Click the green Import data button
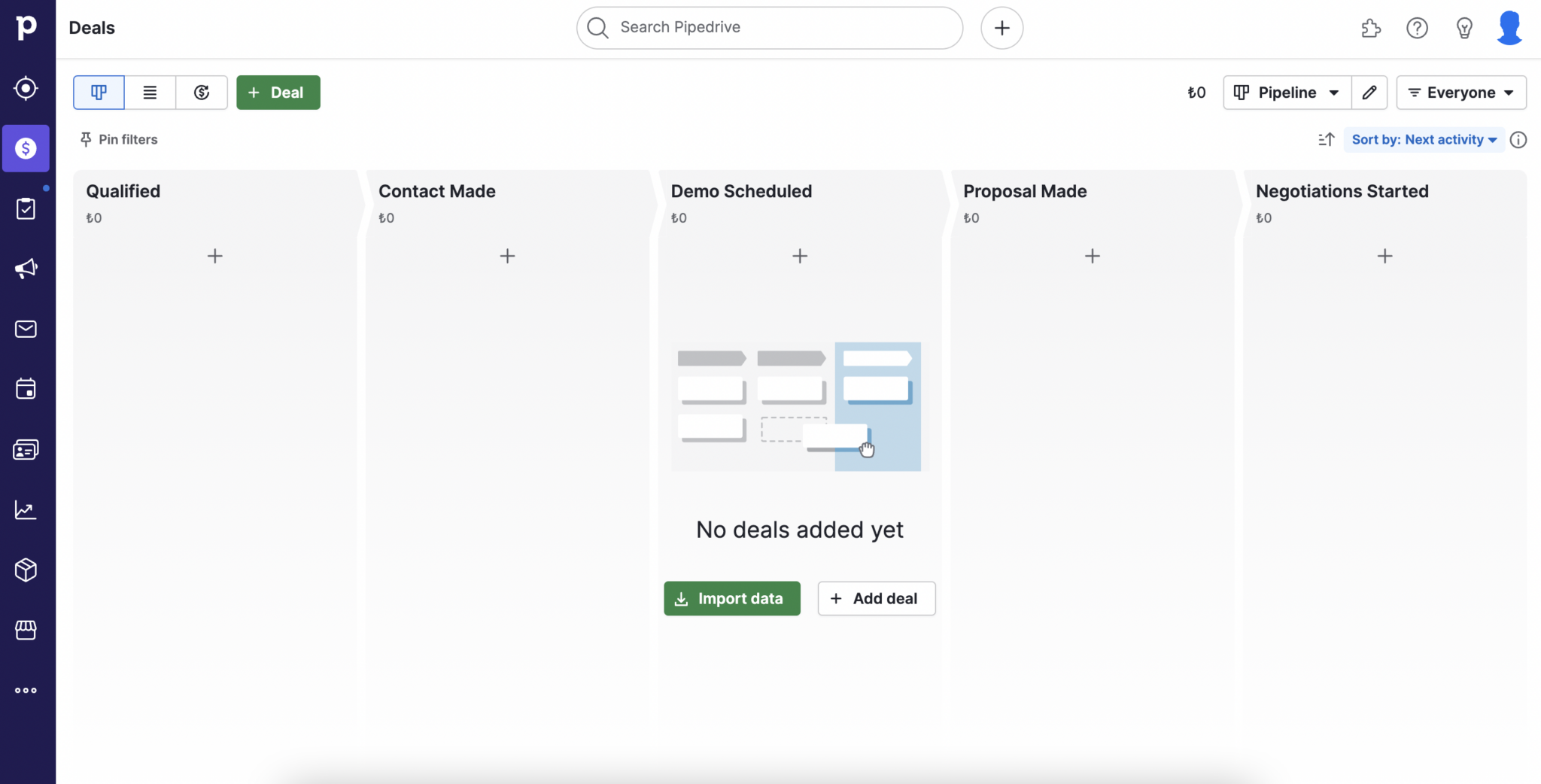The width and height of the screenshot is (1541, 784). (731, 598)
